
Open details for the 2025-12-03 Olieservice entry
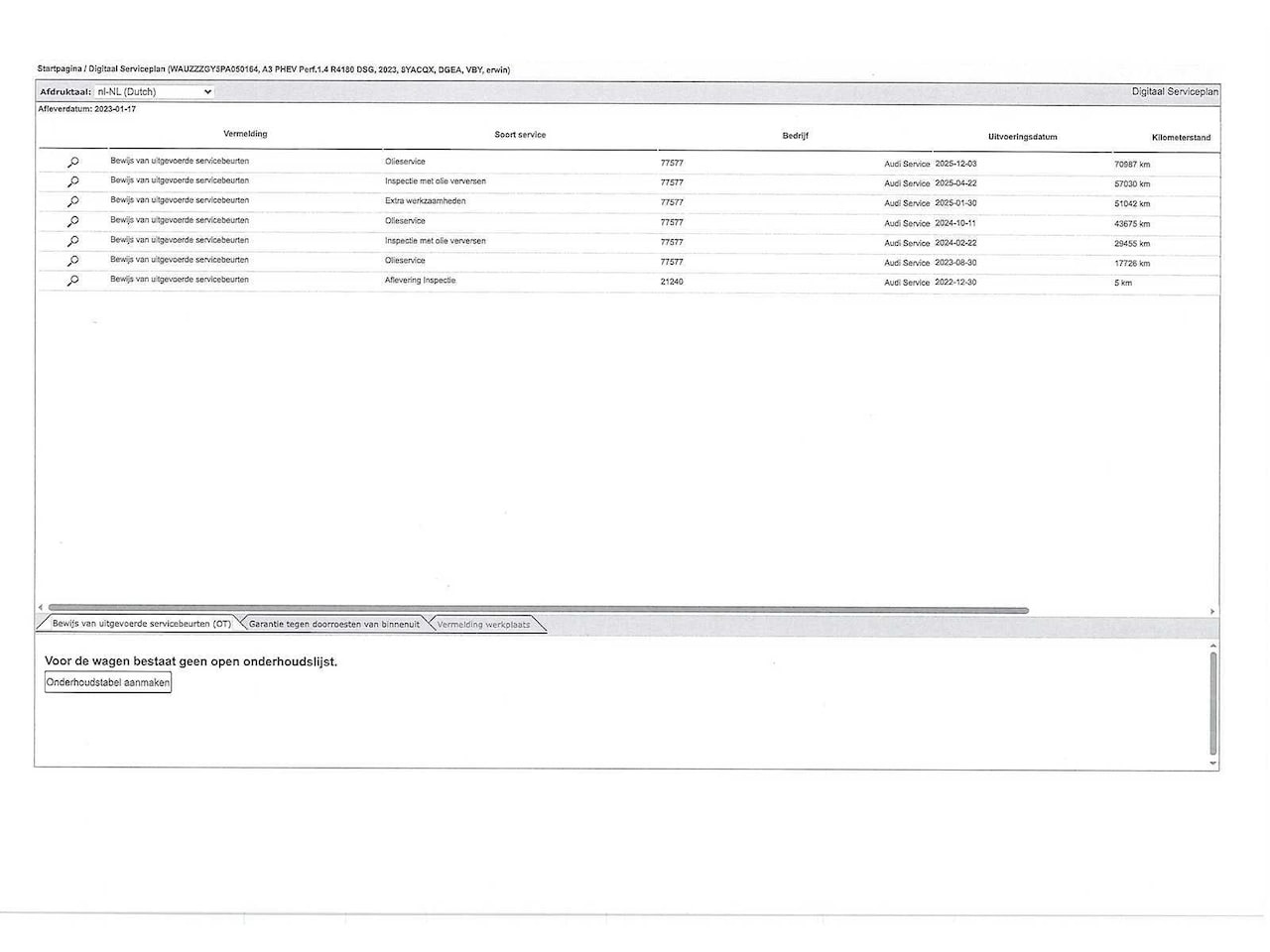tap(72, 163)
